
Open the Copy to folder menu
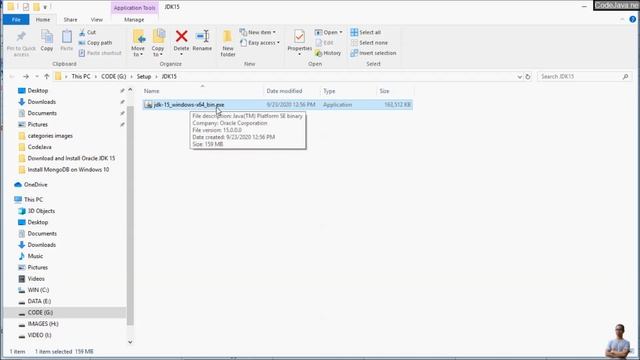(158, 43)
